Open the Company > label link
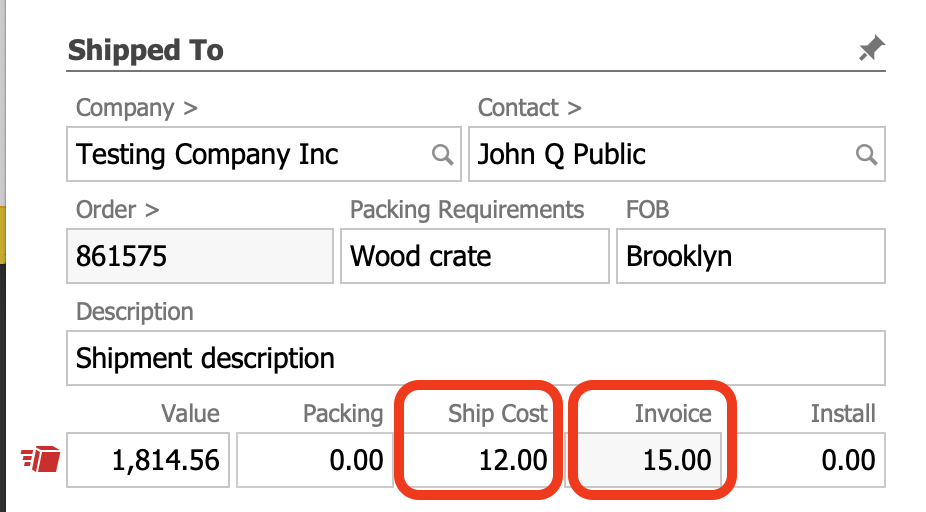 [x=124, y=108]
